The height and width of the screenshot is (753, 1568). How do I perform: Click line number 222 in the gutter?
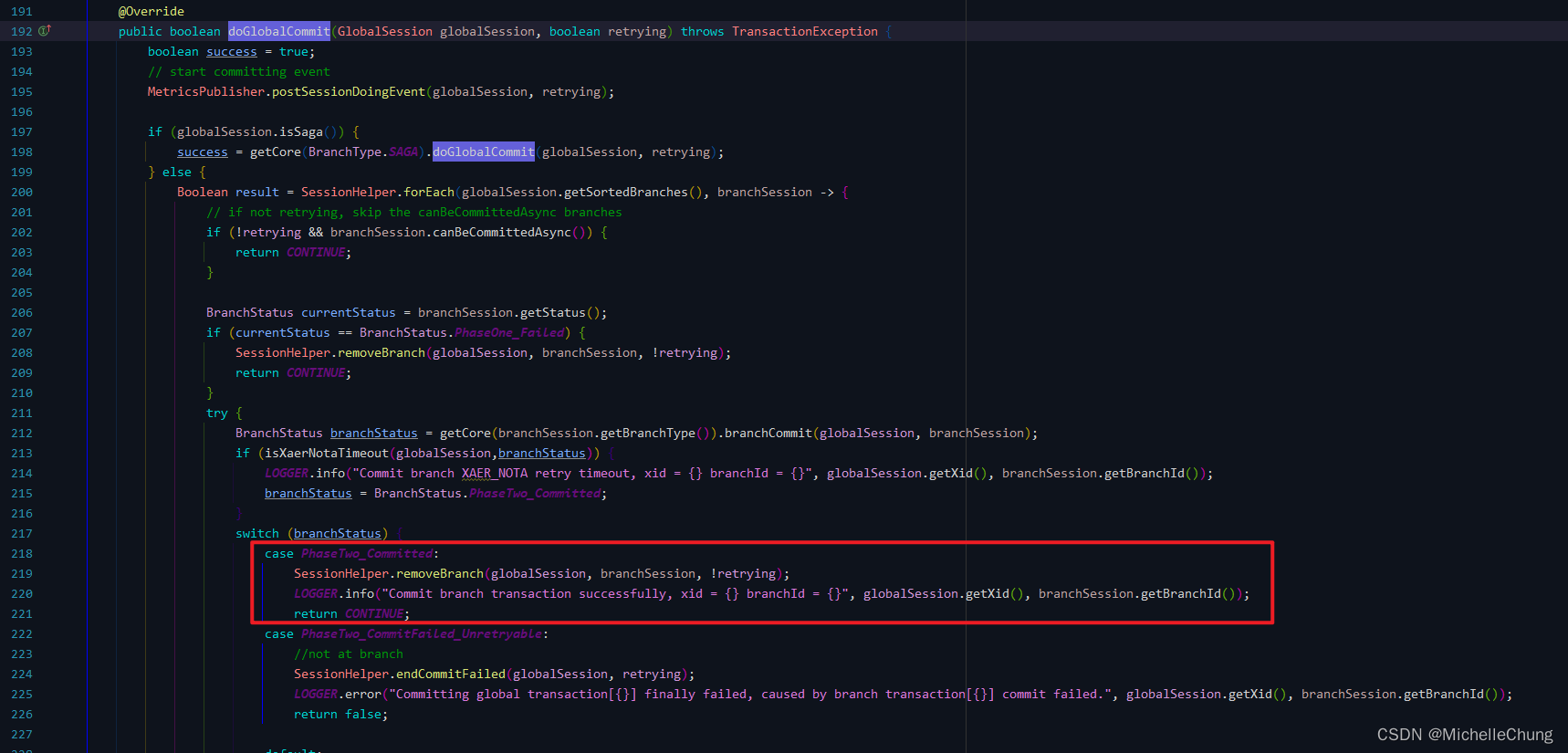pyautogui.click(x=22, y=633)
